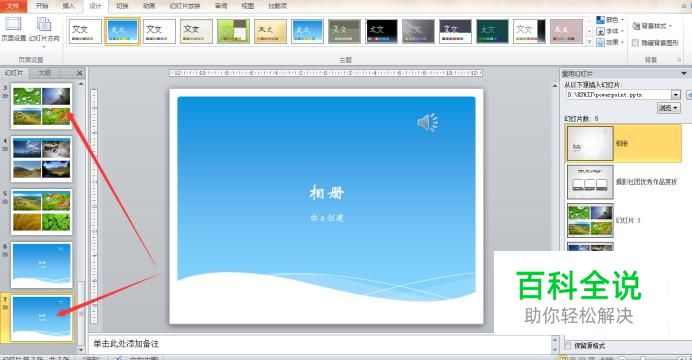Open the Background group dialog launcher
This screenshot has width=692, height=360.
678,59
